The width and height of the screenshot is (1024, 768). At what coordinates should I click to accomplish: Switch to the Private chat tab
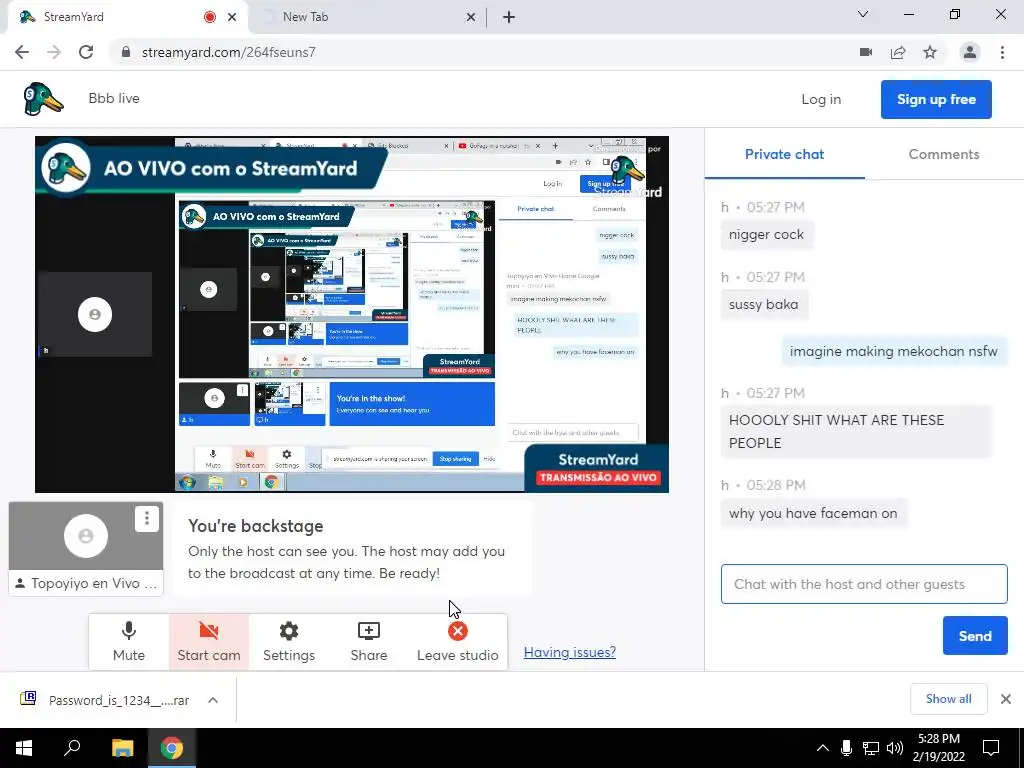coord(784,154)
